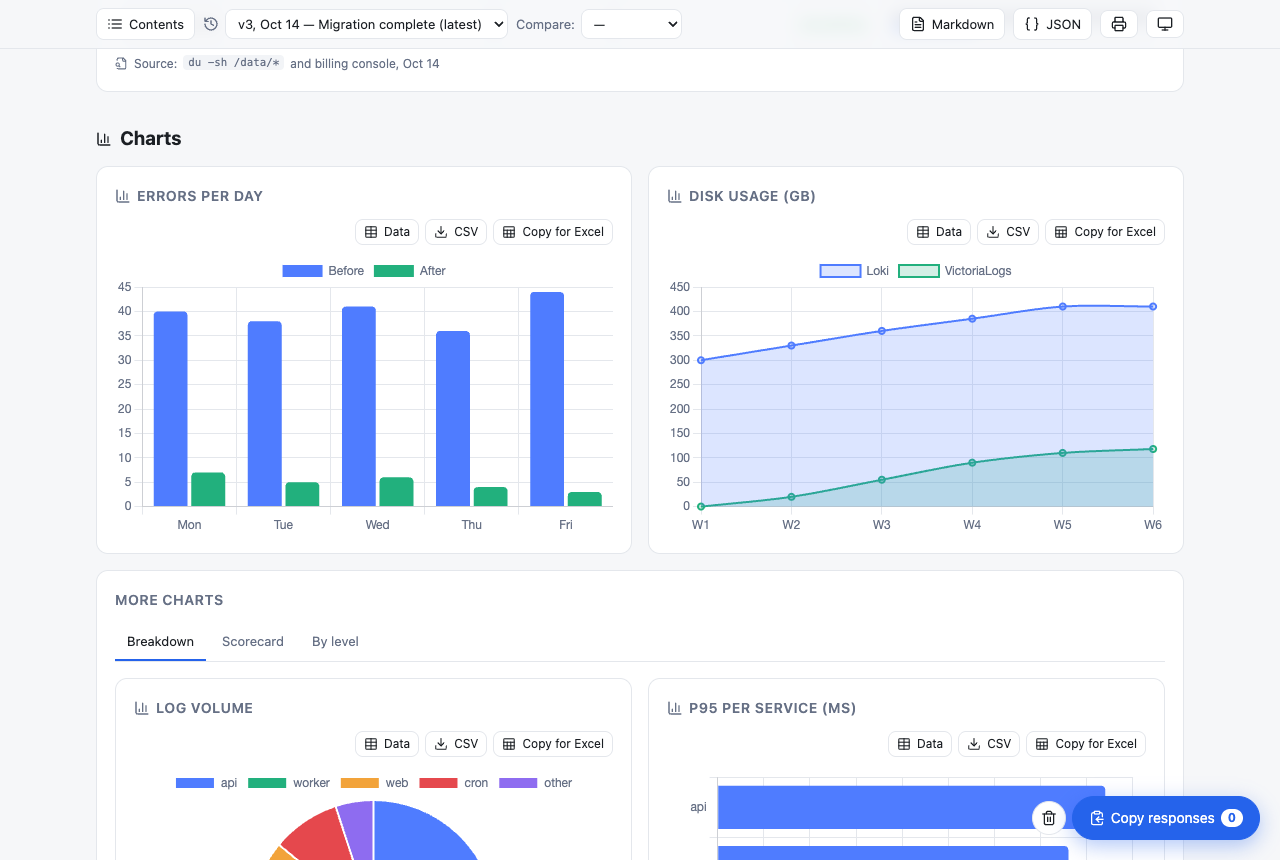The width and height of the screenshot is (1280, 860).
Task: Download CSV for Log Volume chart
Action: [x=456, y=744]
